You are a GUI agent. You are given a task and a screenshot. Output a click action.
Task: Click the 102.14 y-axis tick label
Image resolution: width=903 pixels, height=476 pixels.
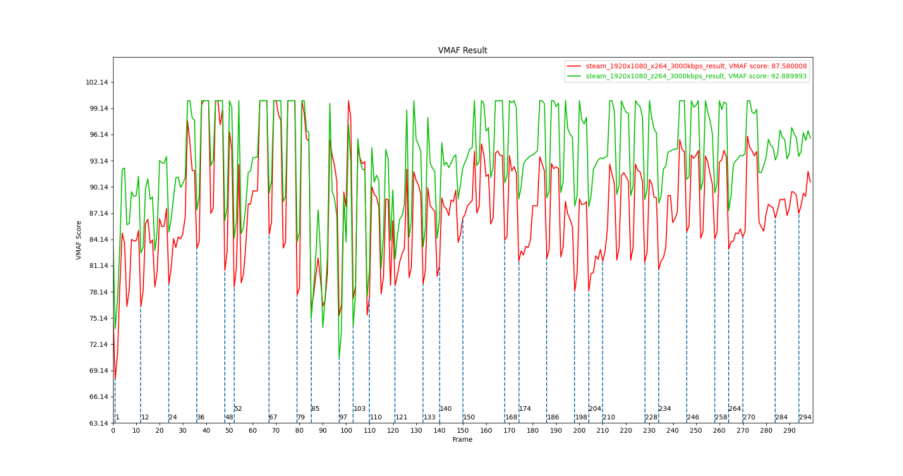pos(97,82)
